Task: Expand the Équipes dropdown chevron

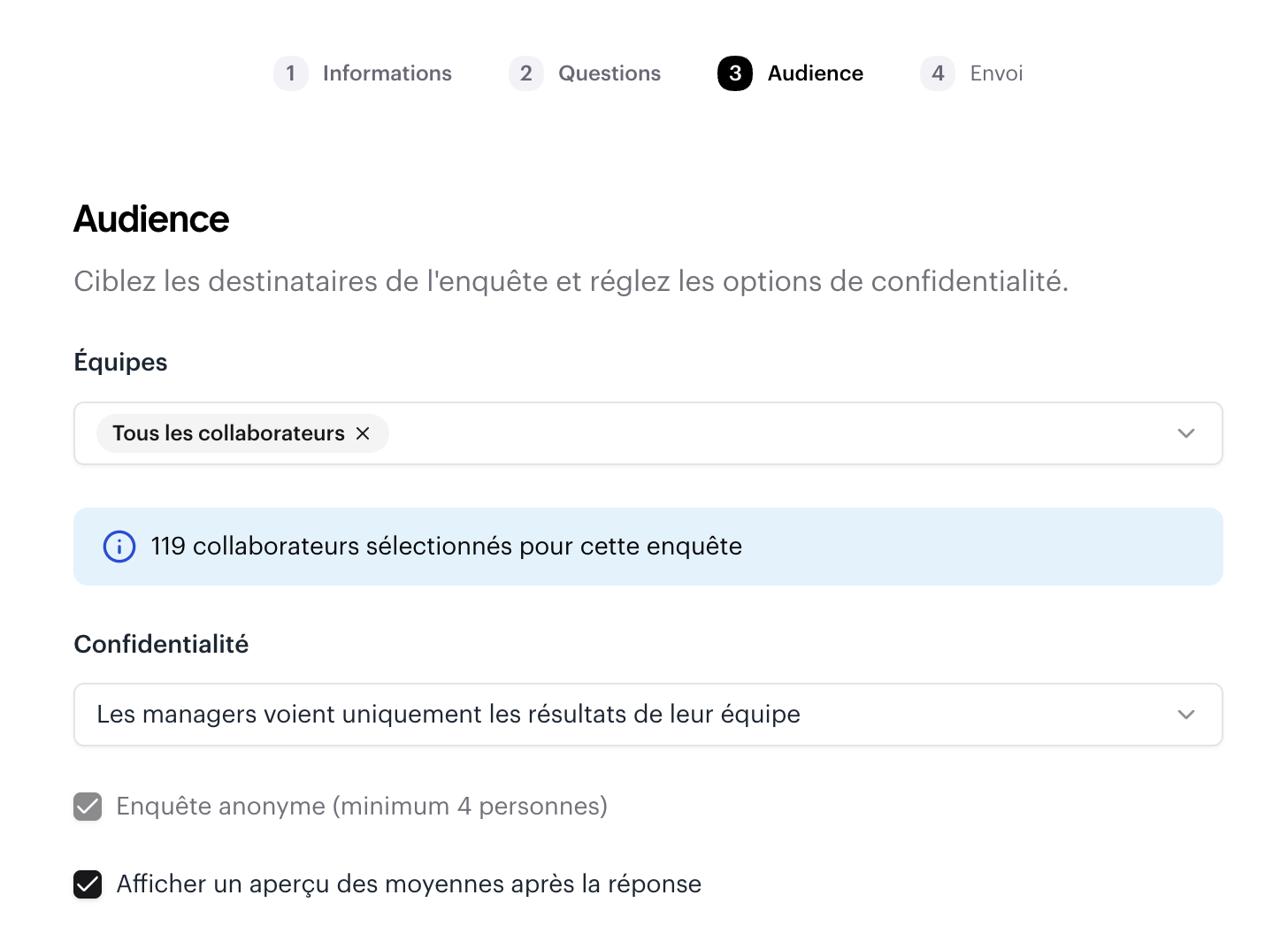Action: pos(1186,433)
